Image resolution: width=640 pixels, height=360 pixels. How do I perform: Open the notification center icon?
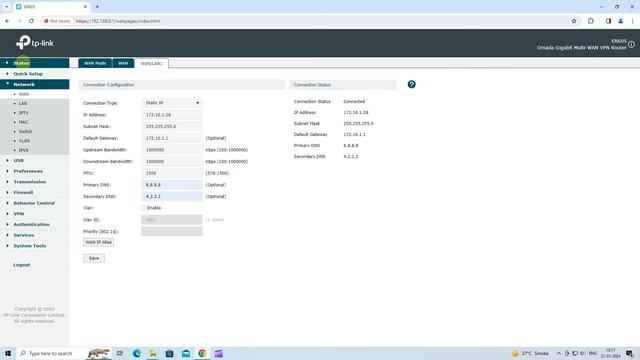click(x=629, y=353)
